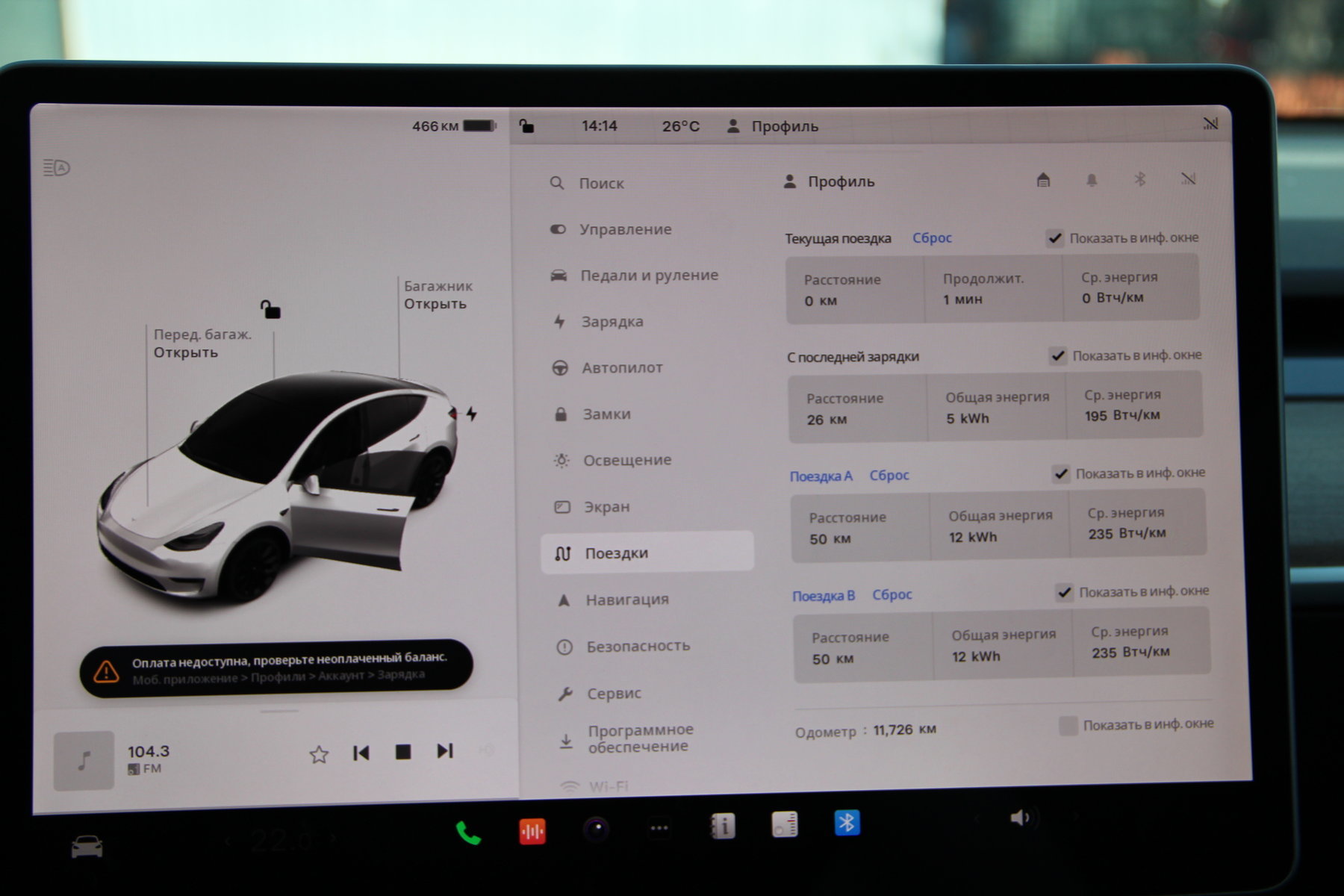Uncheck 'Показать в инф. окне' for Текущая поездка
The width and height of the screenshot is (1344, 896).
coord(1054,238)
